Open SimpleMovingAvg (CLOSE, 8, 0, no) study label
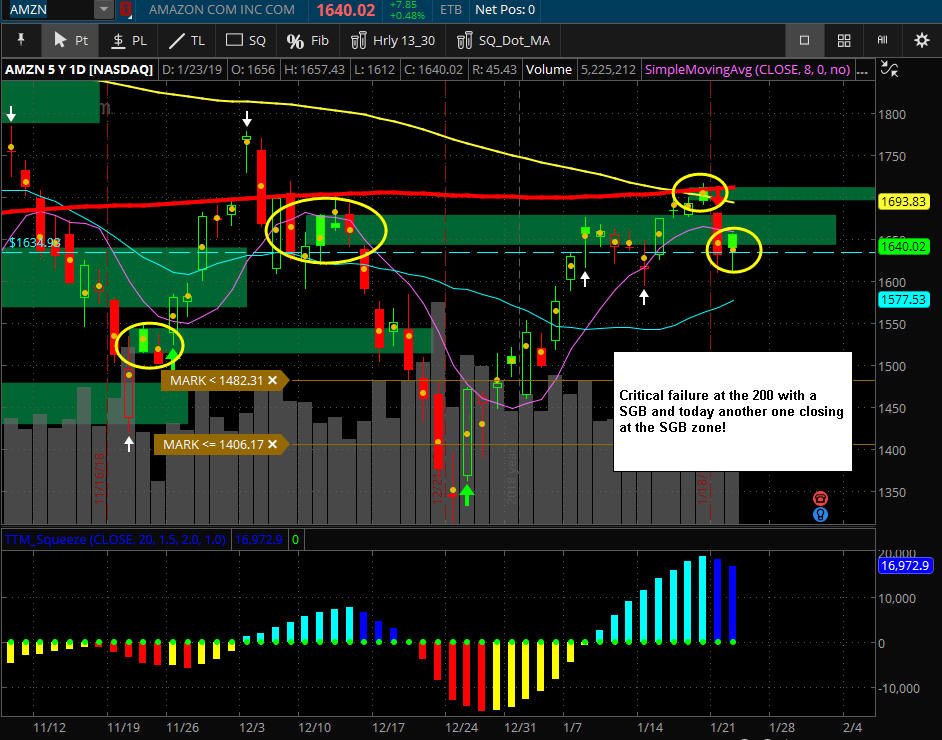The height and width of the screenshot is (740, 942). tap(747, 70)
